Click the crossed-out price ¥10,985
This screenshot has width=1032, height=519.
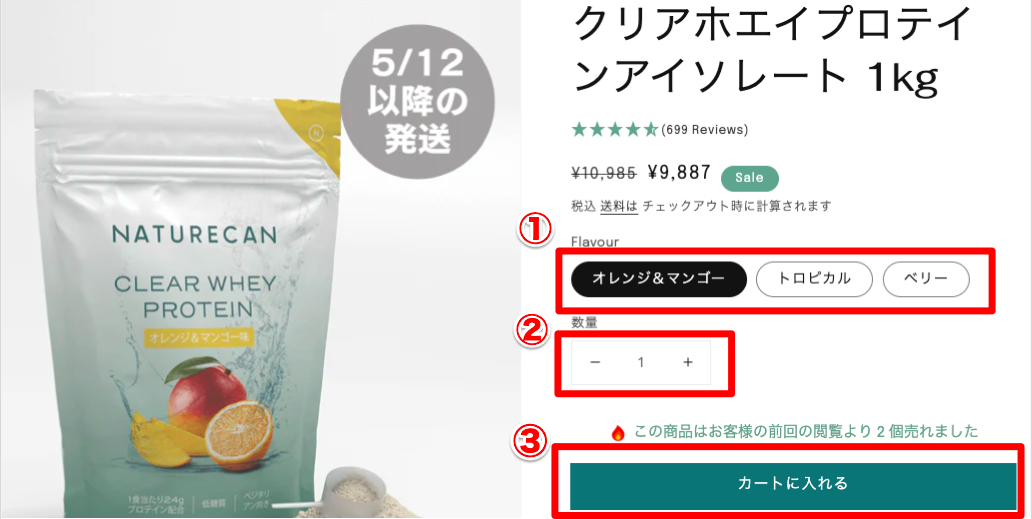click(604, 174)
